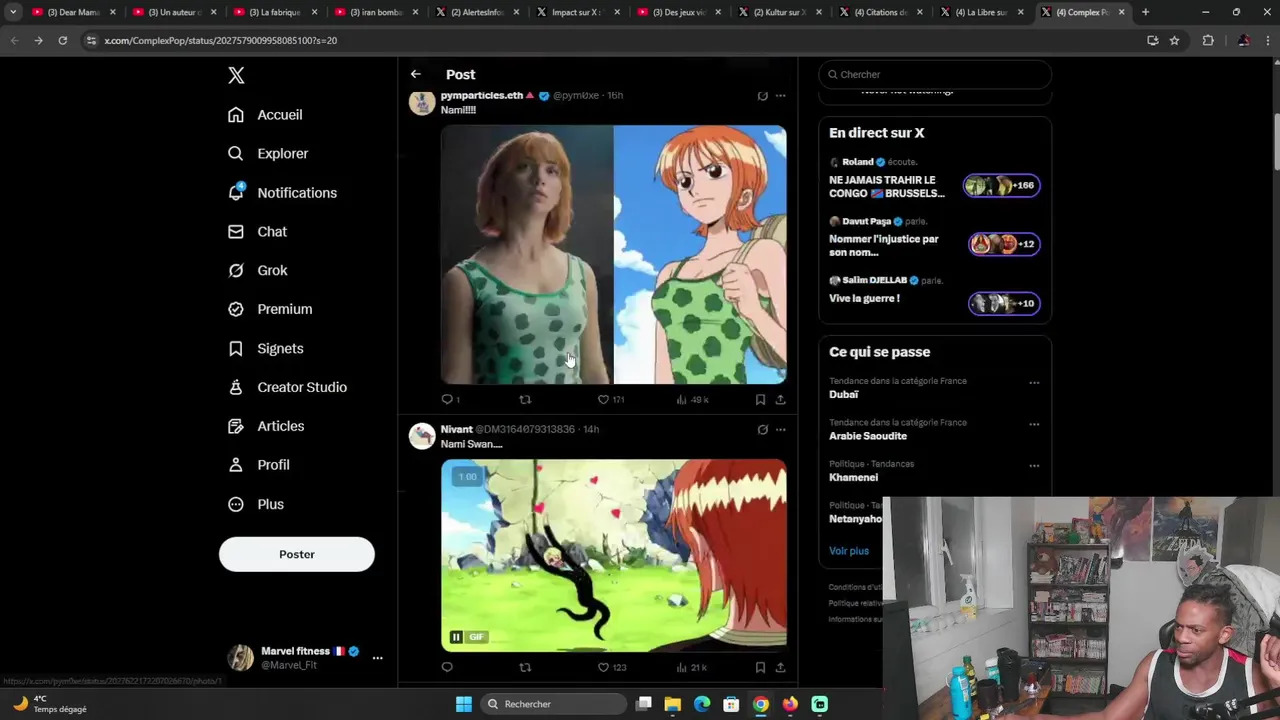Open Chat in the sidebar
1280x720 pixels.
257,232
